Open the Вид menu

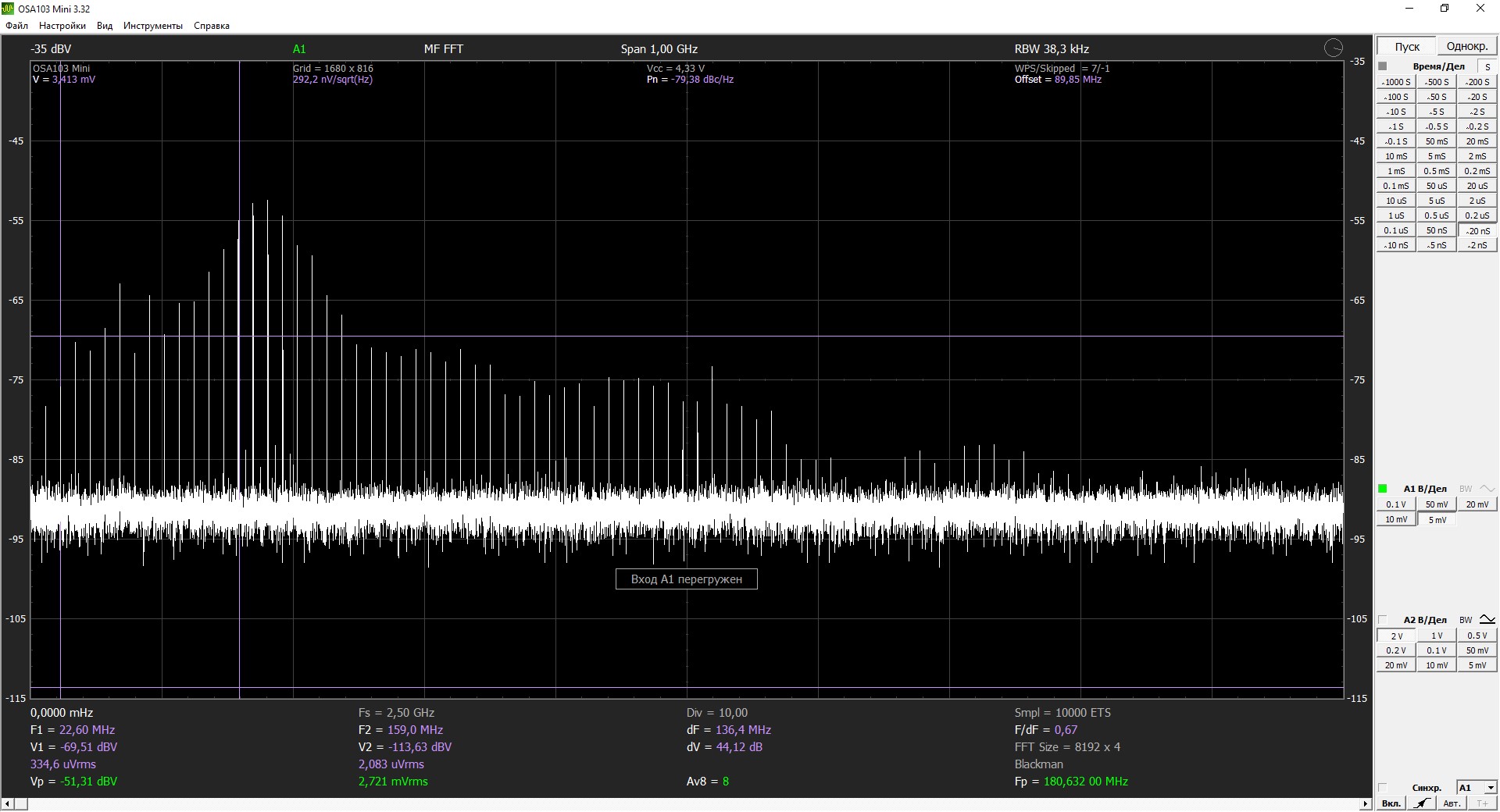[105, 26]
